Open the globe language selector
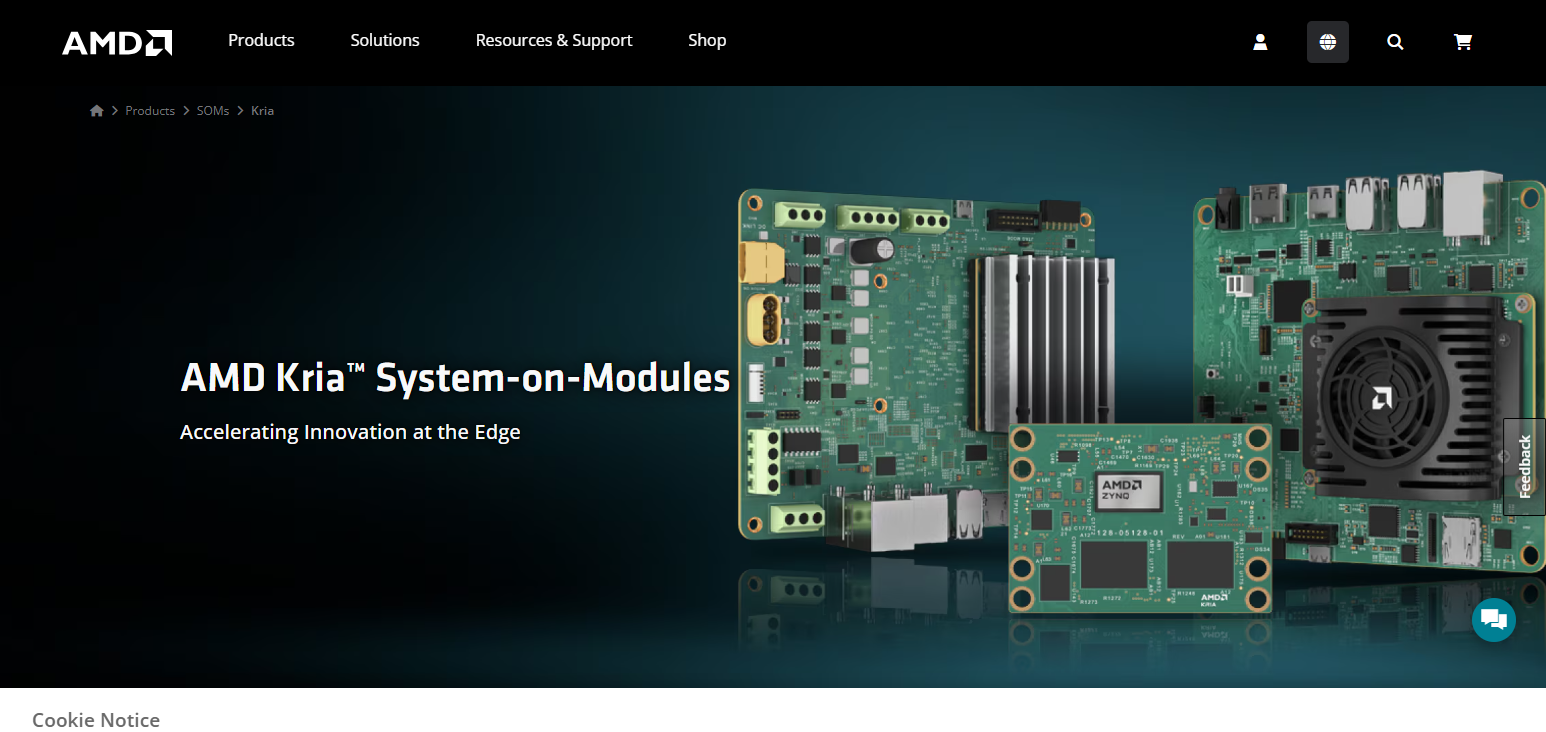 coord(1328,42)
